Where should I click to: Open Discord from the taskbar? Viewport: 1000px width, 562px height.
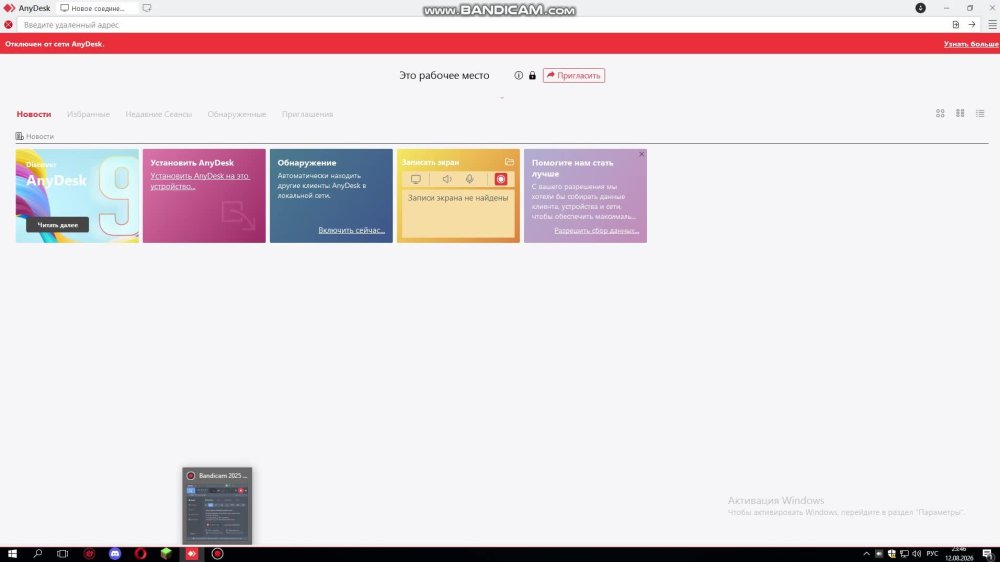tap(115, 554)
